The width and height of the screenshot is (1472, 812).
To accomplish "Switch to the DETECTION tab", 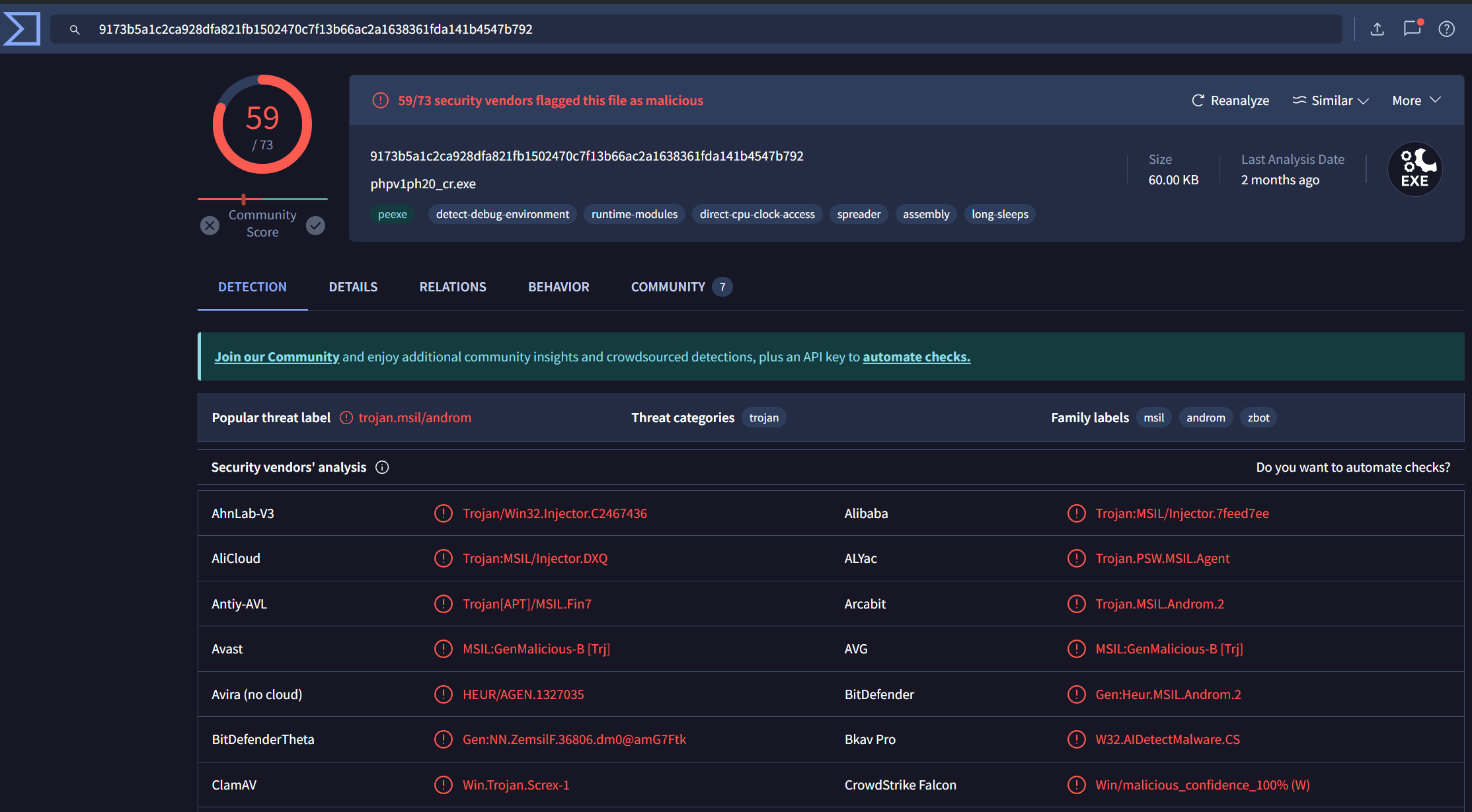I will 252,287.
